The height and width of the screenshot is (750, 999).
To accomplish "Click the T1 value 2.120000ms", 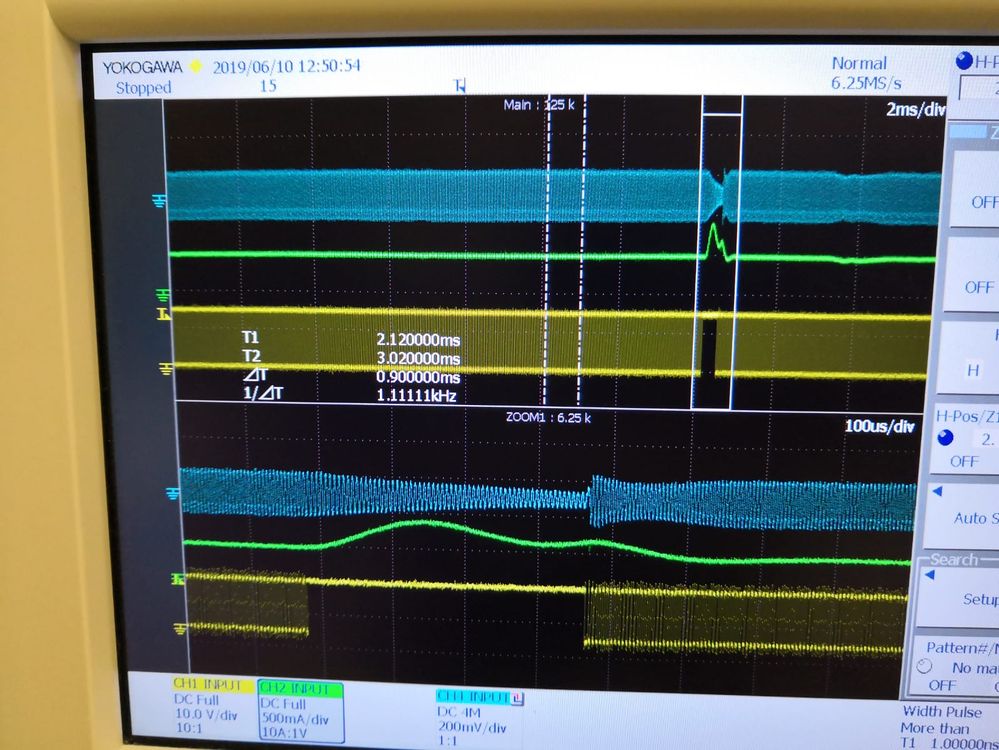I will click(x=418, y=340).
